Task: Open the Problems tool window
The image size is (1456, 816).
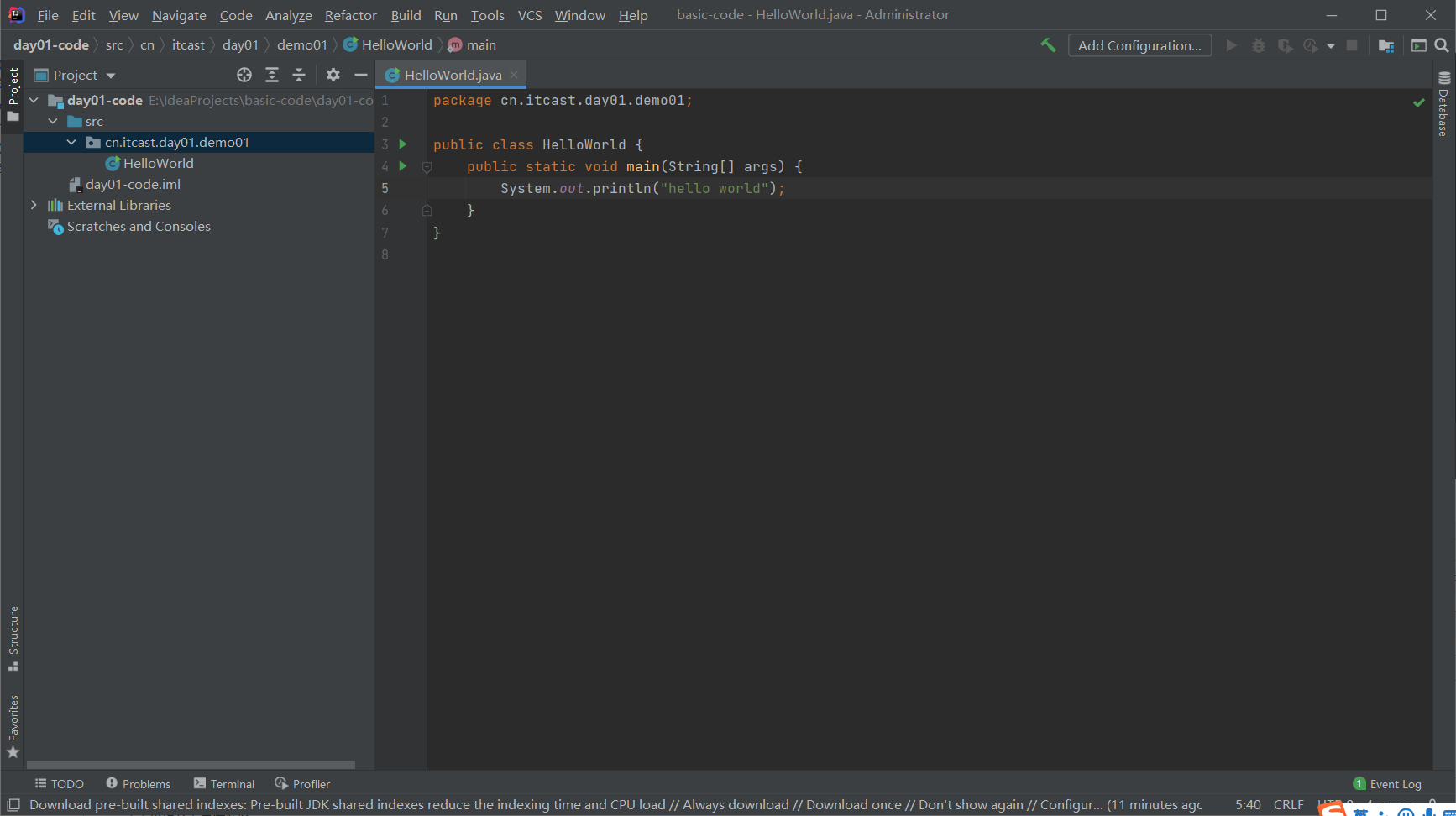Action: 138,783
